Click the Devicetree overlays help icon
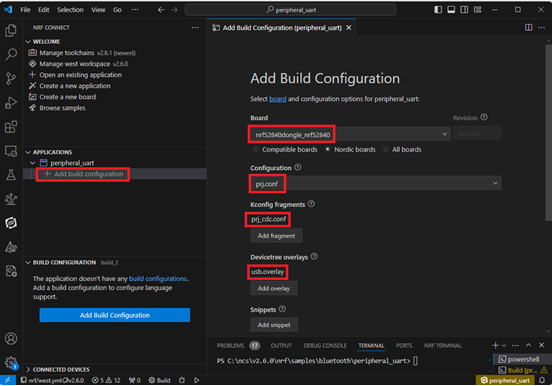 (x=314, y=256)
